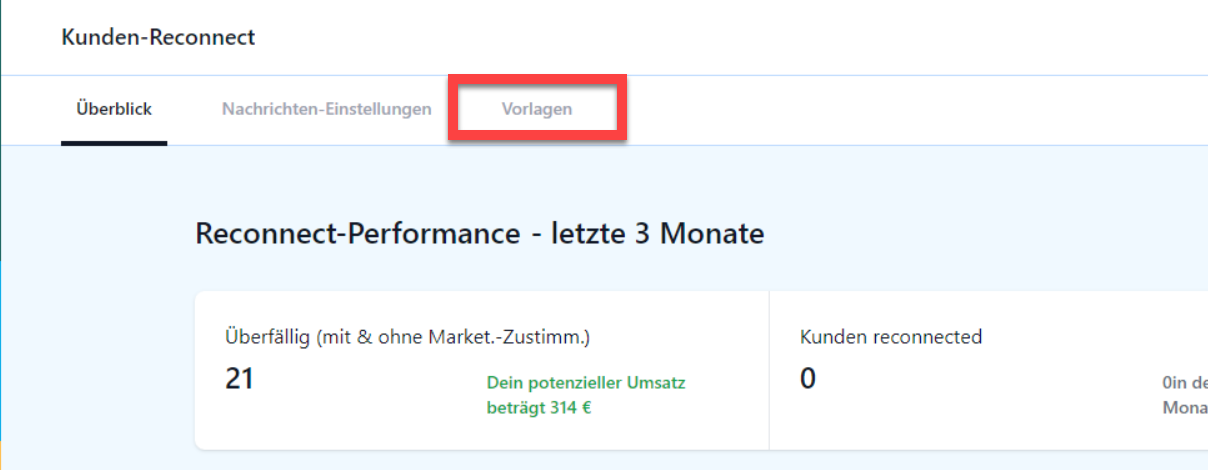Select the 'letzte 3 Monate' heading text
Image resolution: width=1208 pixels, height=470 pixels.
pos(658,234)
